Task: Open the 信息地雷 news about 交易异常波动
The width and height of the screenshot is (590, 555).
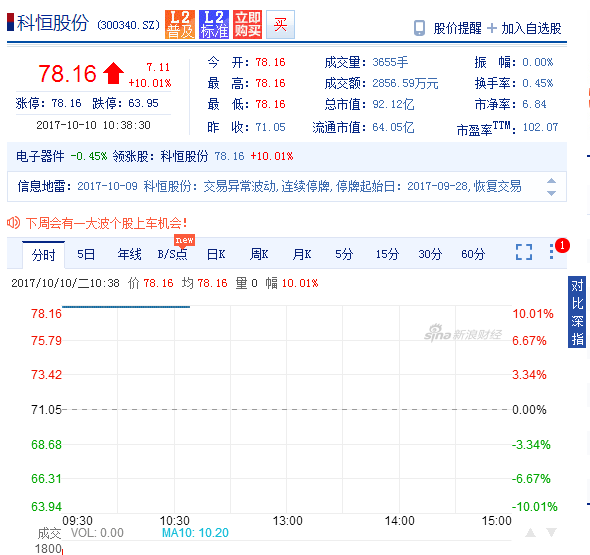Action: tap(299, 186)
